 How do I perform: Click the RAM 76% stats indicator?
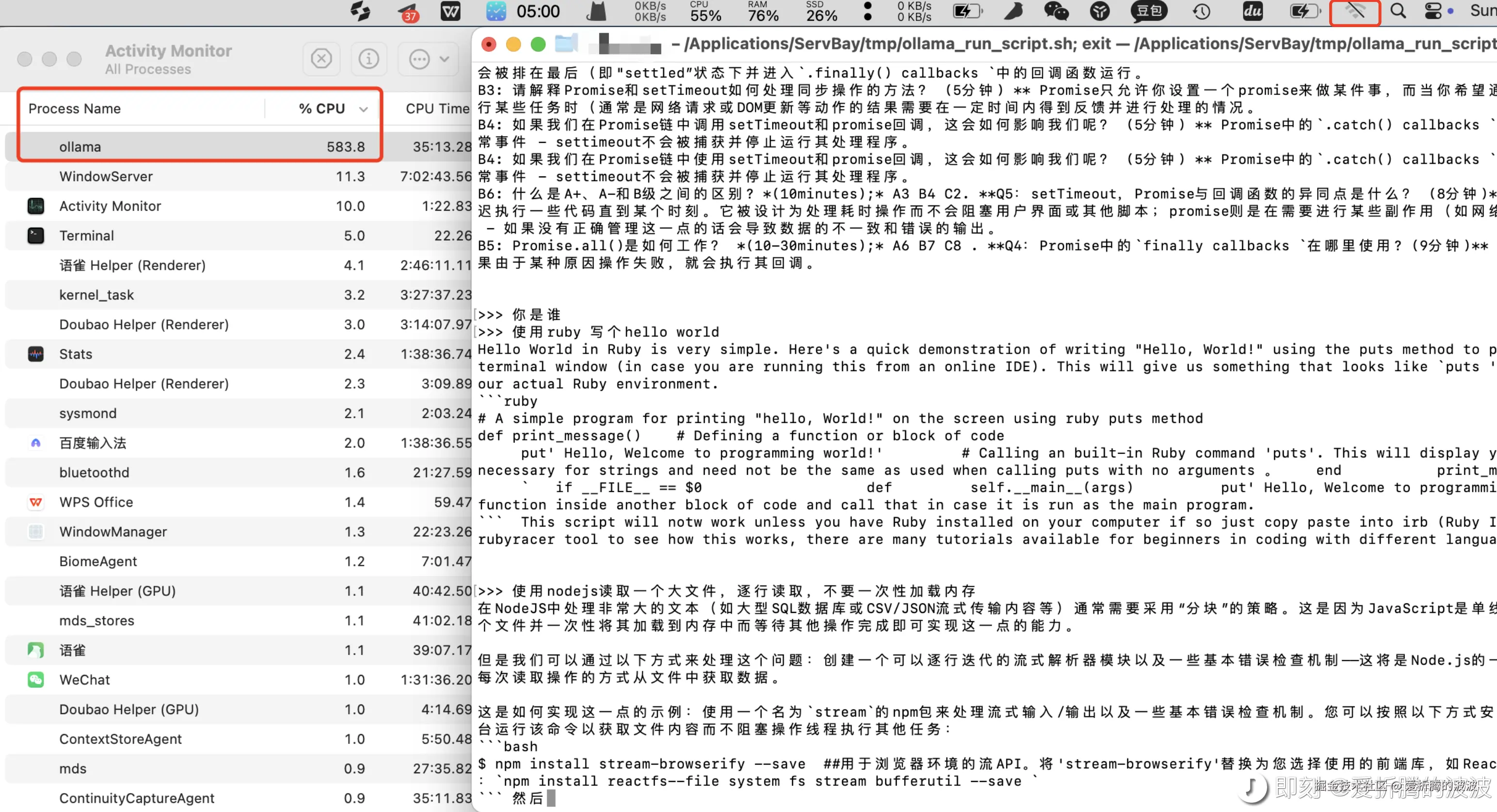pos(763,11)
